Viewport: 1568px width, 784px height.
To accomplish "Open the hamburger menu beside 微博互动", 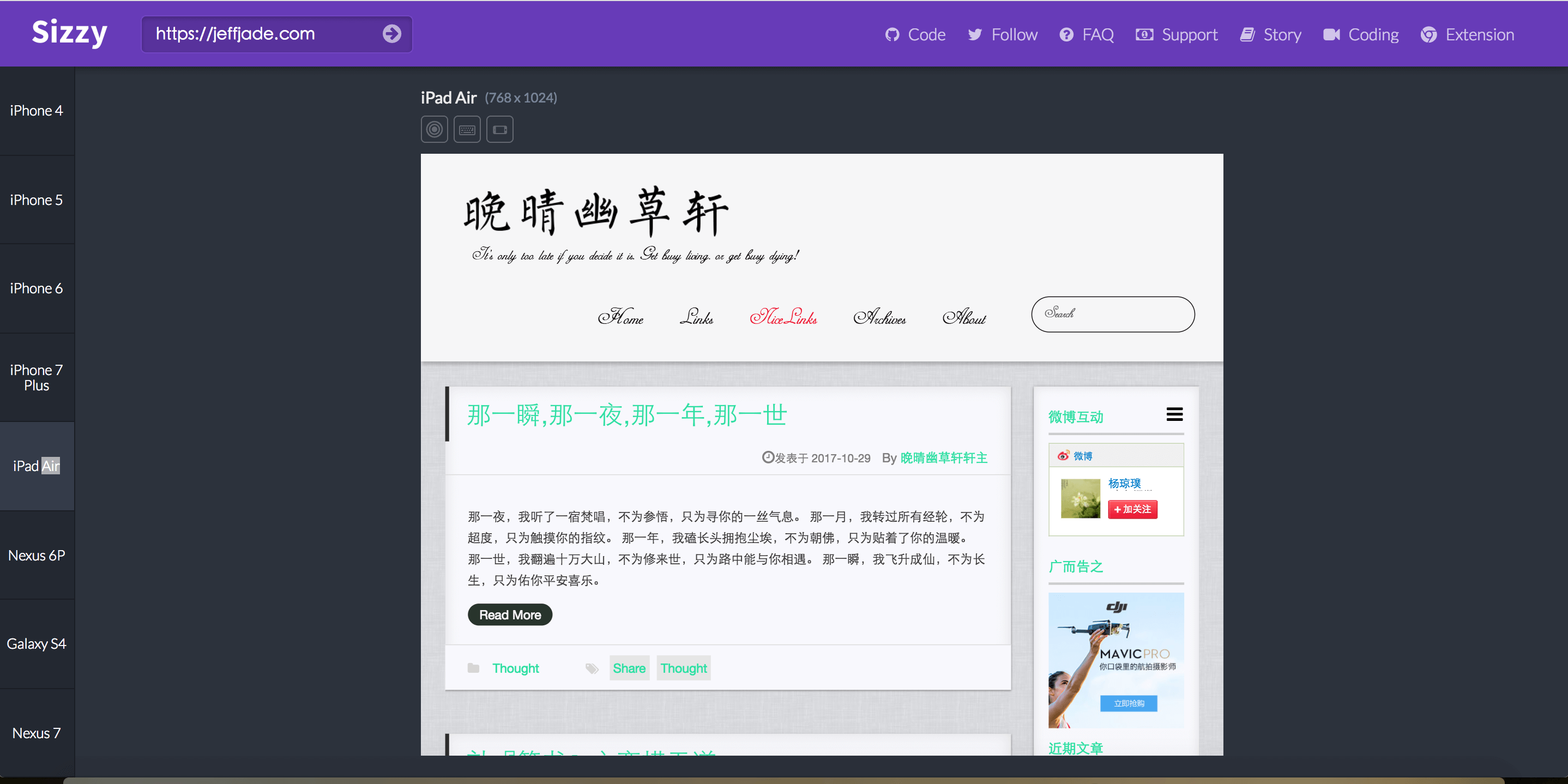I will point(1174,414).
